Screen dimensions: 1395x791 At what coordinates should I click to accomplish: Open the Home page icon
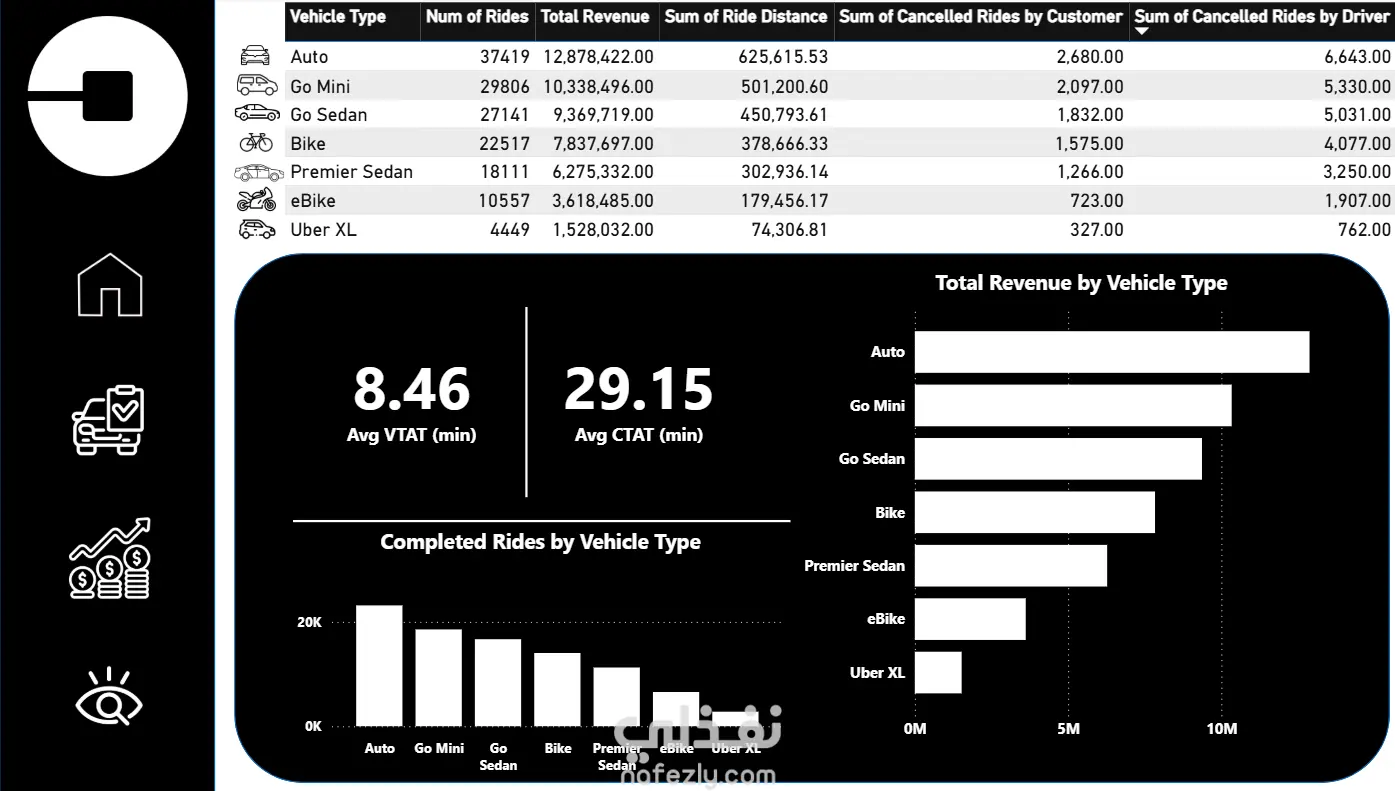click(110, 285)
